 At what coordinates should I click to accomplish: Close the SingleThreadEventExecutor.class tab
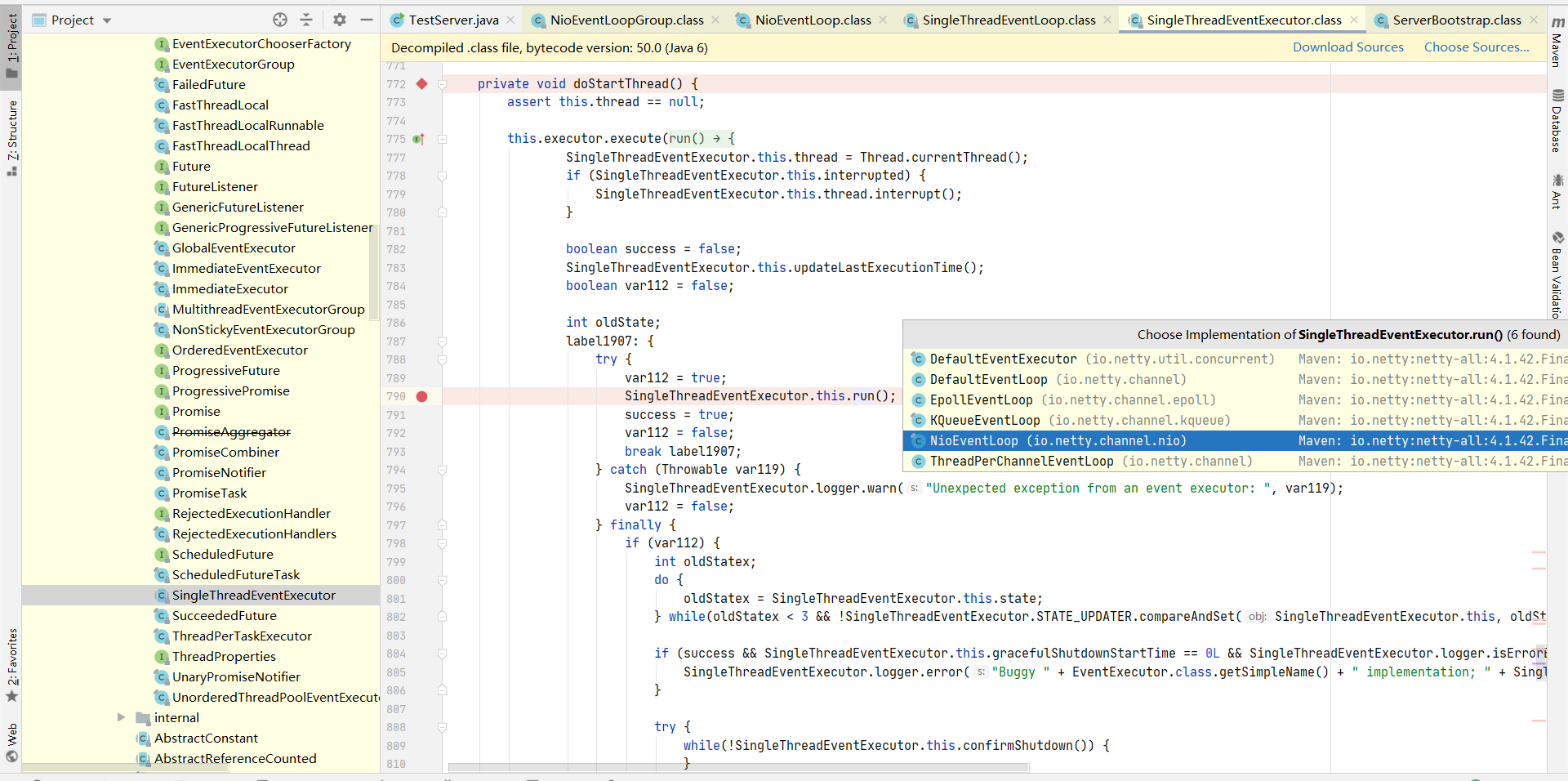1354,20
